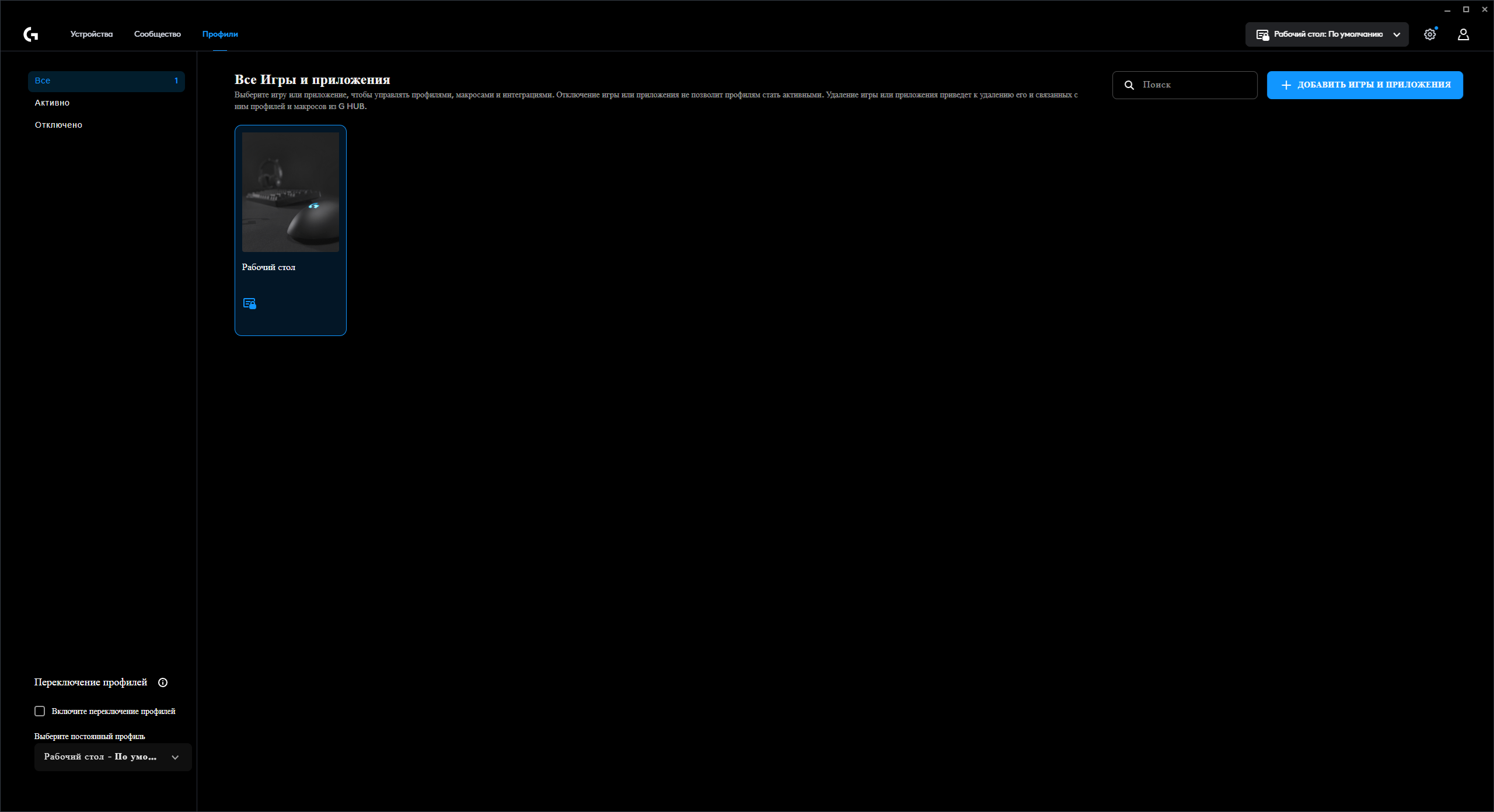Open settings via the gear icon
This screenshot has width=1494, height=812.
[1429, 34]
